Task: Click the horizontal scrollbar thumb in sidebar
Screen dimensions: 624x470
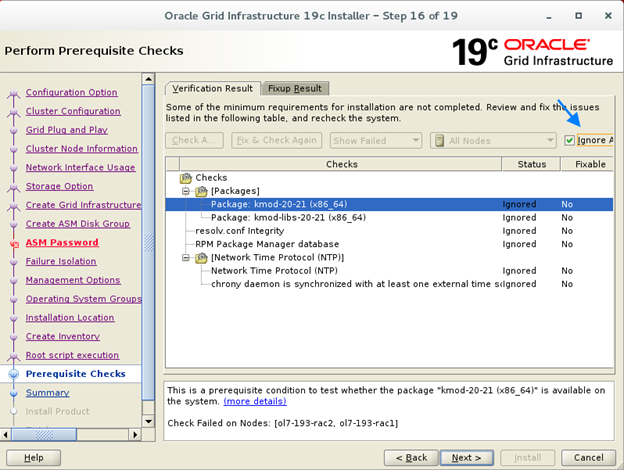Action: coord(44,435)
